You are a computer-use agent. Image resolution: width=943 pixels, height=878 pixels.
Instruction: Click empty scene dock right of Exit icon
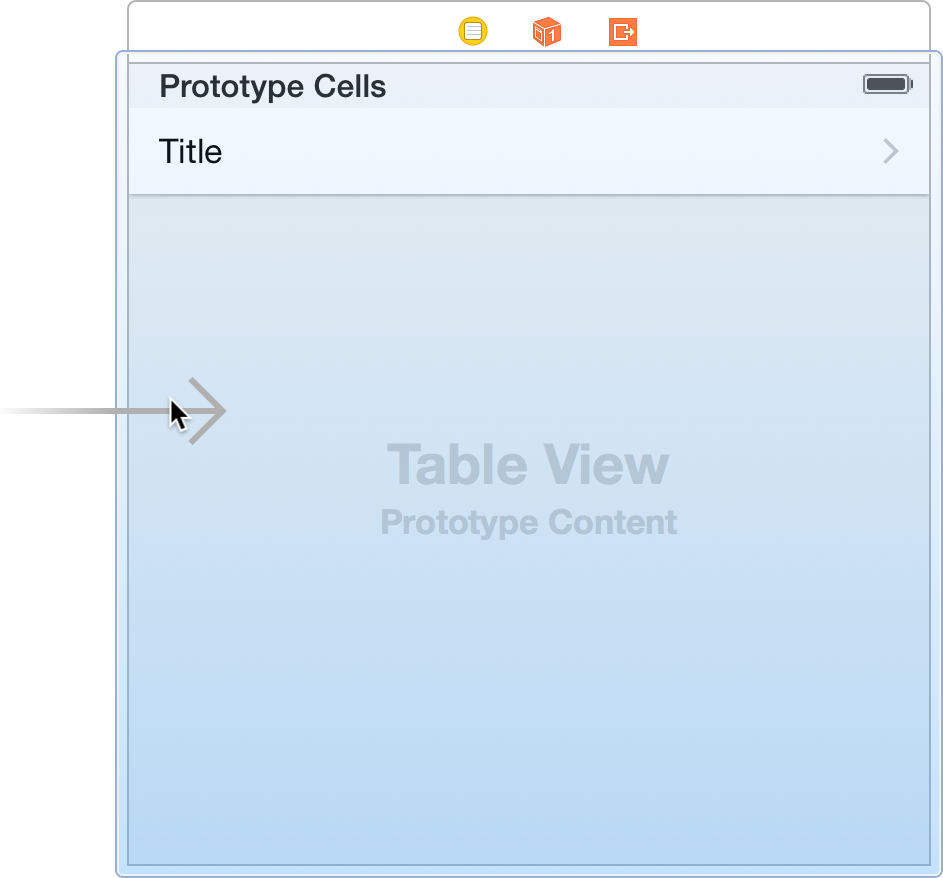pos(780,30)
